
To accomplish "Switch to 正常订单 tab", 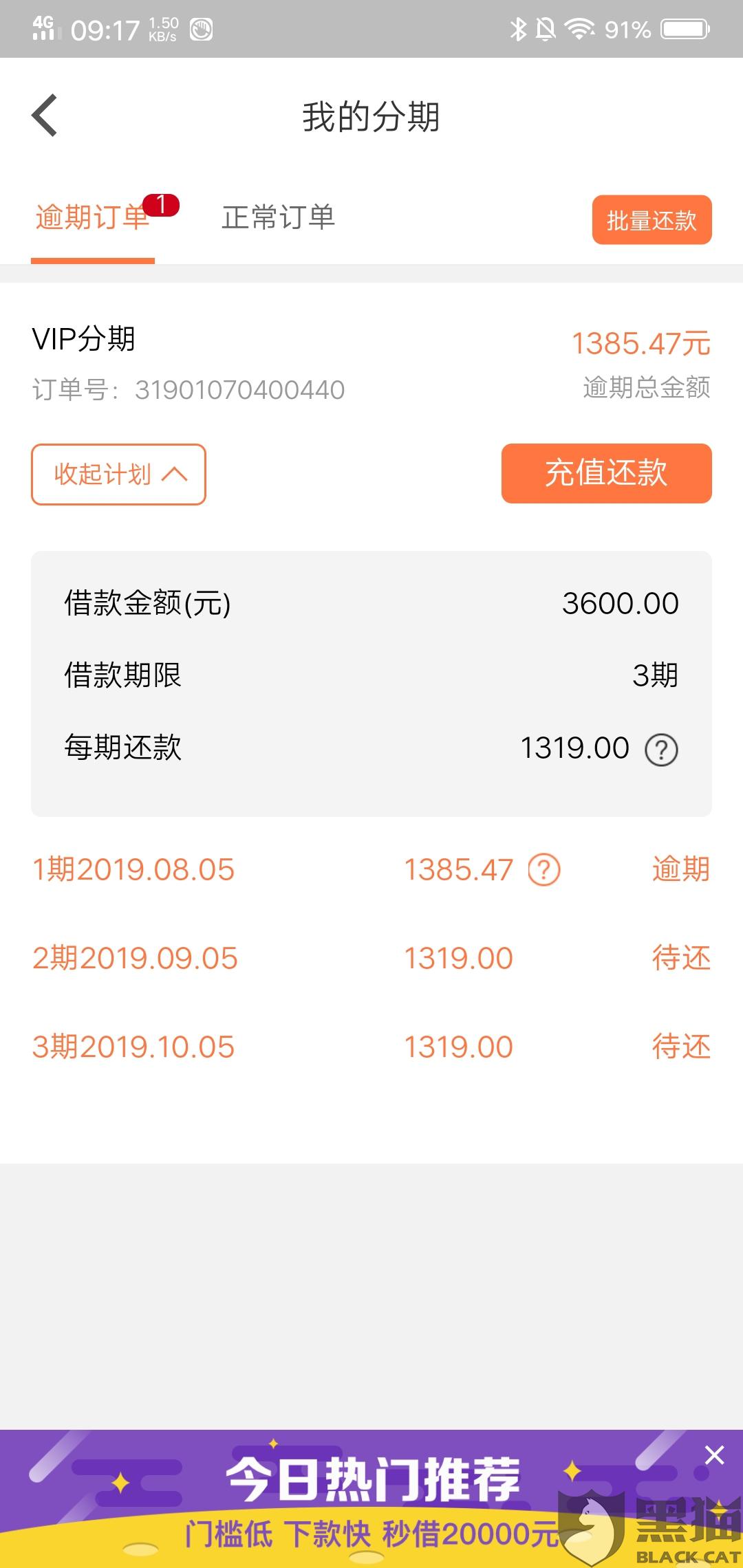I will point(278,217).
